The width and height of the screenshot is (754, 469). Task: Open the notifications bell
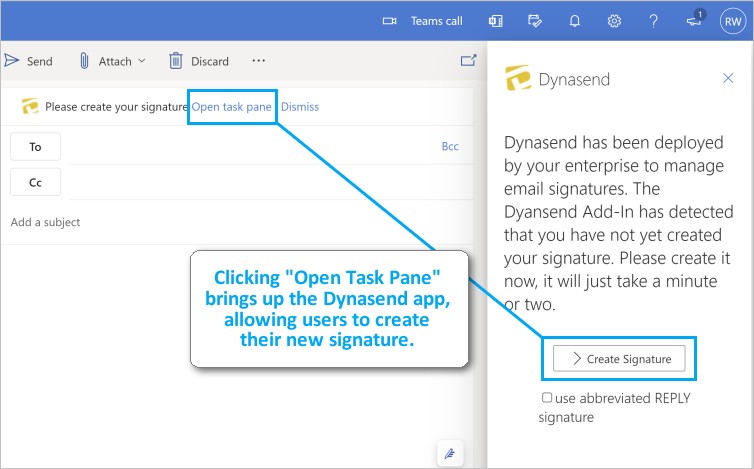pyautogui.click(x=575, y=21)
